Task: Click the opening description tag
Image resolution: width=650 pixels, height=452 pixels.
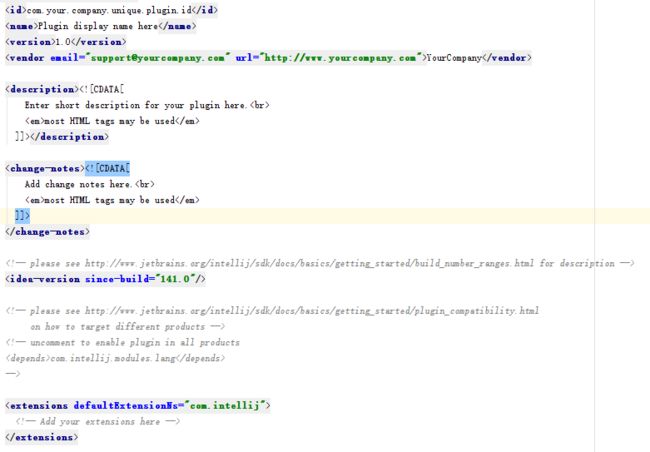Action: pos(42,89)
